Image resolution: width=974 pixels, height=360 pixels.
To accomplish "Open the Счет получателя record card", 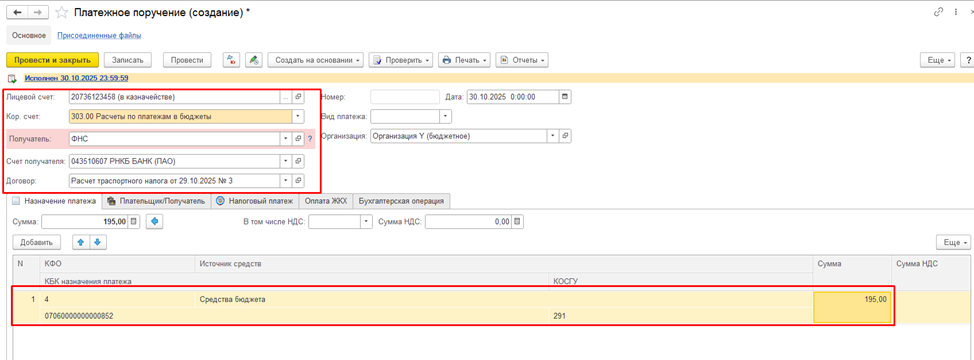I will point(298,161).
